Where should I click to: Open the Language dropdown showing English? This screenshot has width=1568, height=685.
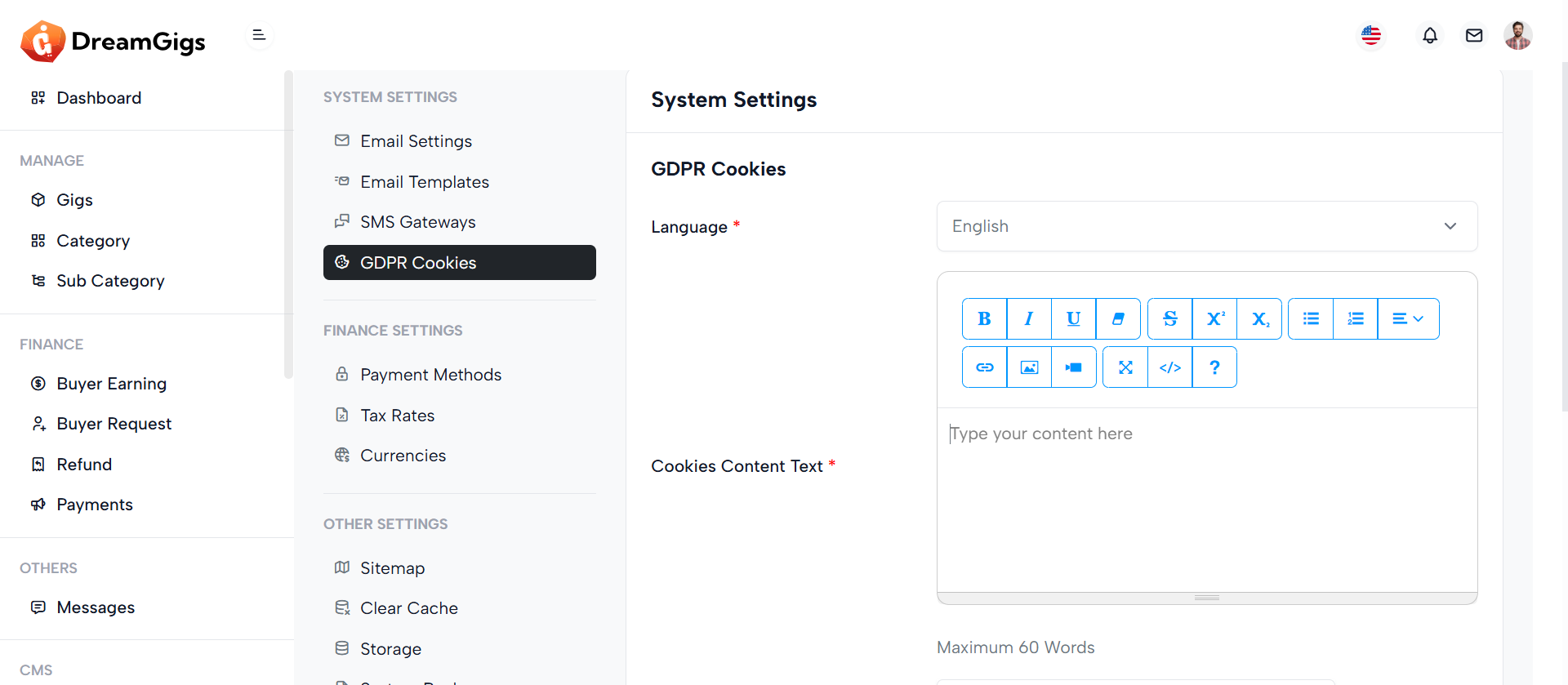[1206, 226]
